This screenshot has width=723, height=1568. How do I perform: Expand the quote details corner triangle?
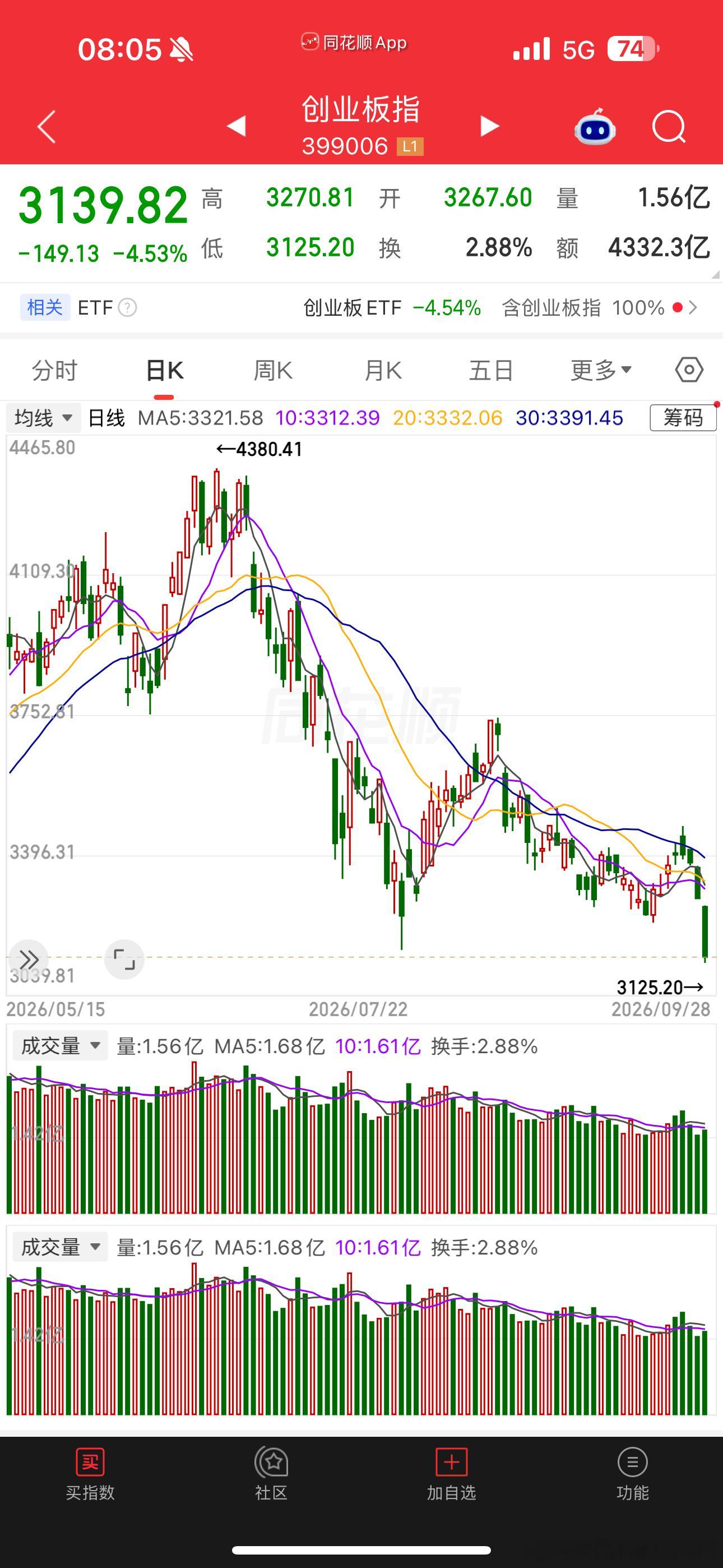coord(715,275)
